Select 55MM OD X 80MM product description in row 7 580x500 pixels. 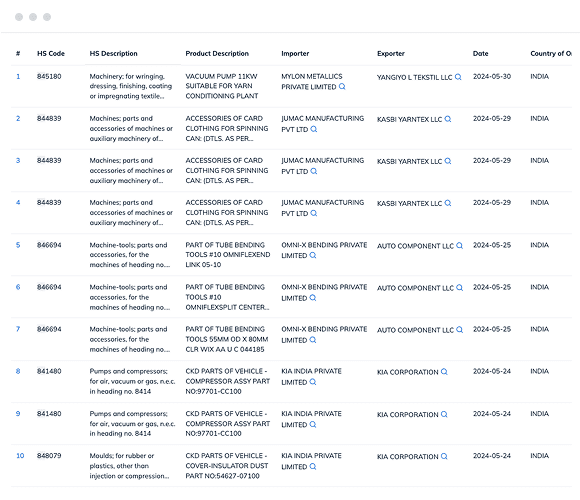[227, 339]
